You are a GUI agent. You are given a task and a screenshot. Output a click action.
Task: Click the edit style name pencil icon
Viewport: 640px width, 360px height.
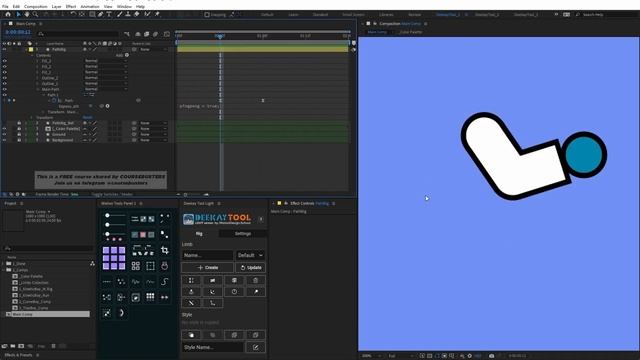click(x=256, y=347)
